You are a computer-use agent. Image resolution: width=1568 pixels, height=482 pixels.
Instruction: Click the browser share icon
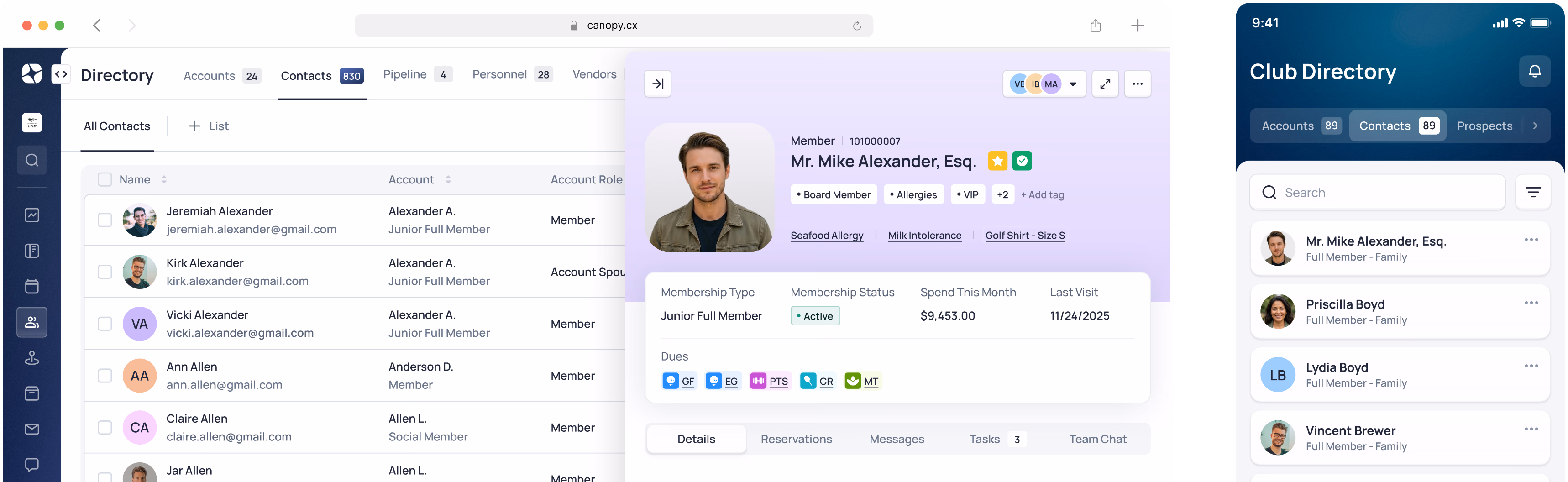pos(1095,26)
